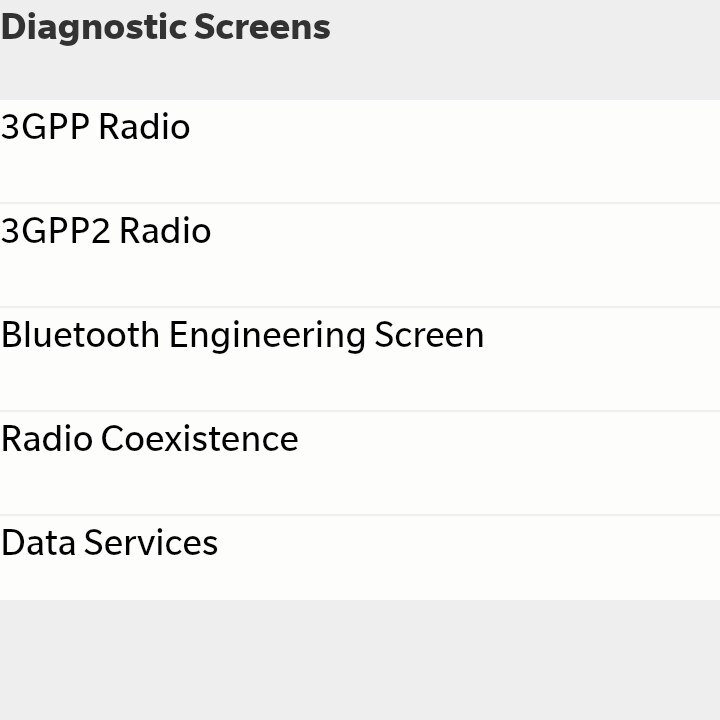This screenshot has height=720, width=720.
Task: Tap the Data Services label text
Action: pyautogui.click(x=109, y=542)
